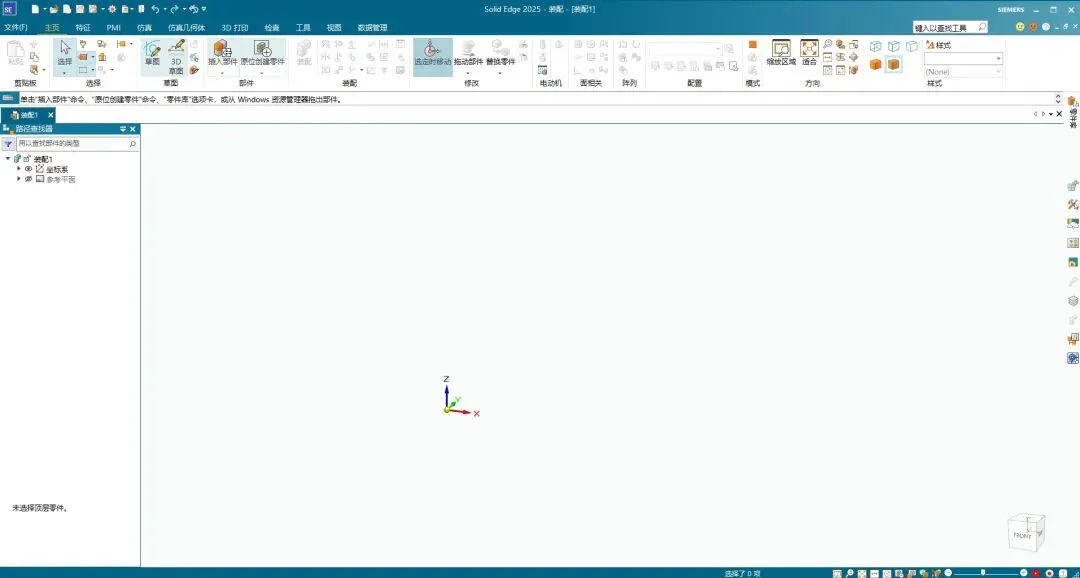Click the PathFinder component search field

point(77,144)
